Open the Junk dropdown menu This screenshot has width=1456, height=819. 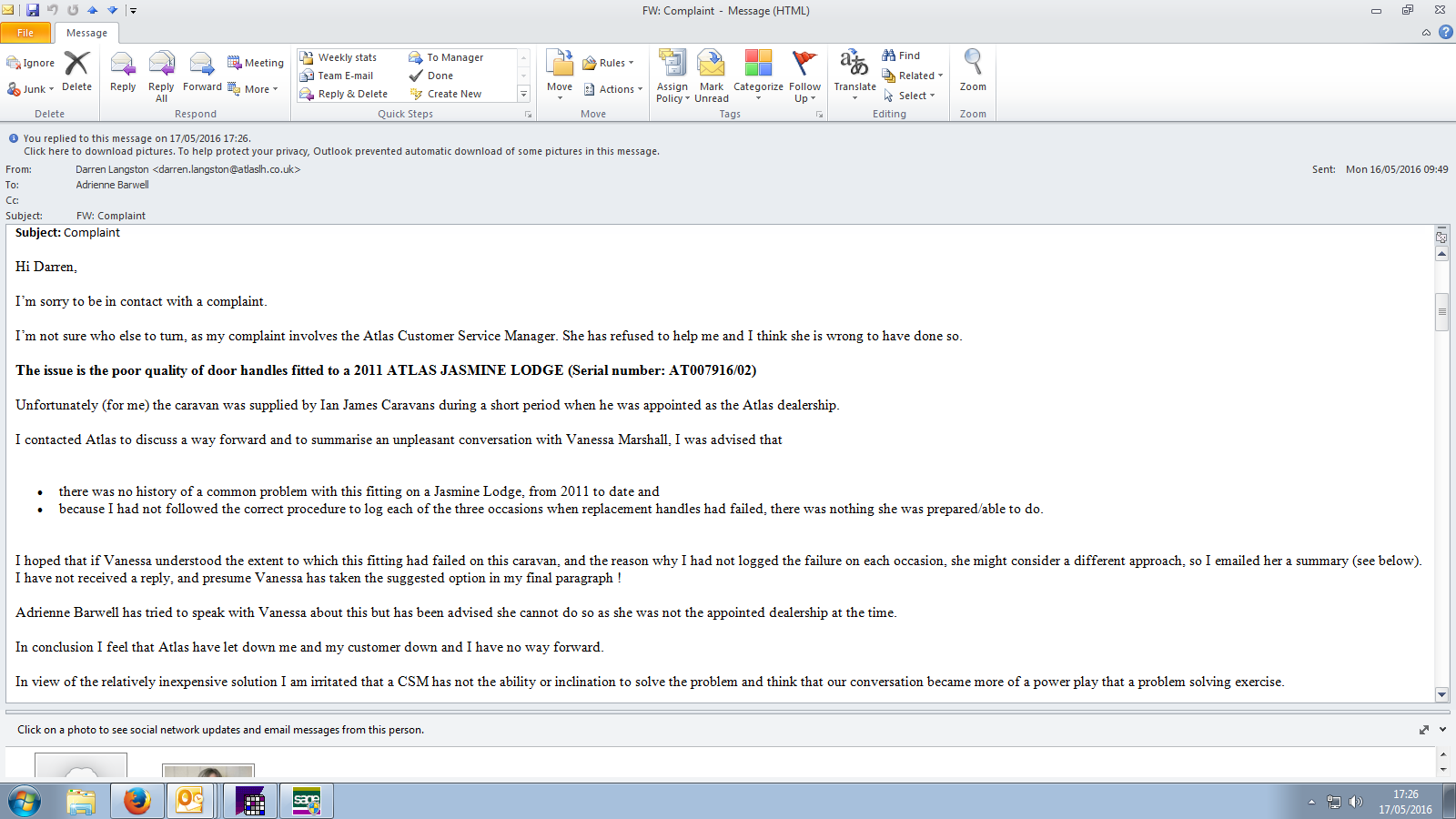point(31,89)
